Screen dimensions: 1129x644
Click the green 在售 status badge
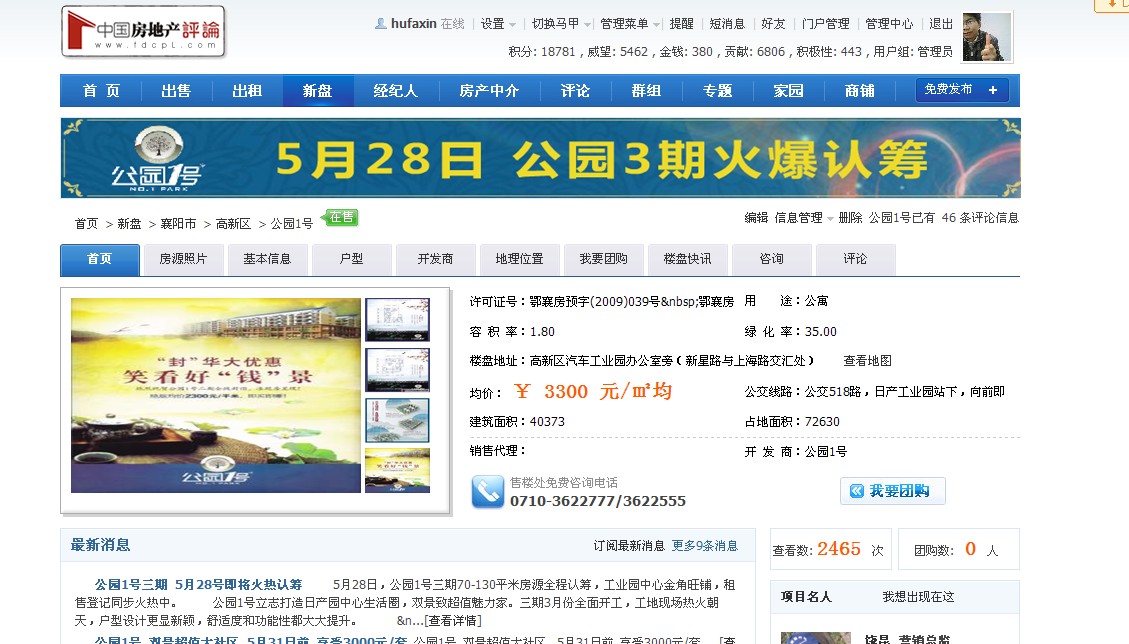click(x=341, y=217)
